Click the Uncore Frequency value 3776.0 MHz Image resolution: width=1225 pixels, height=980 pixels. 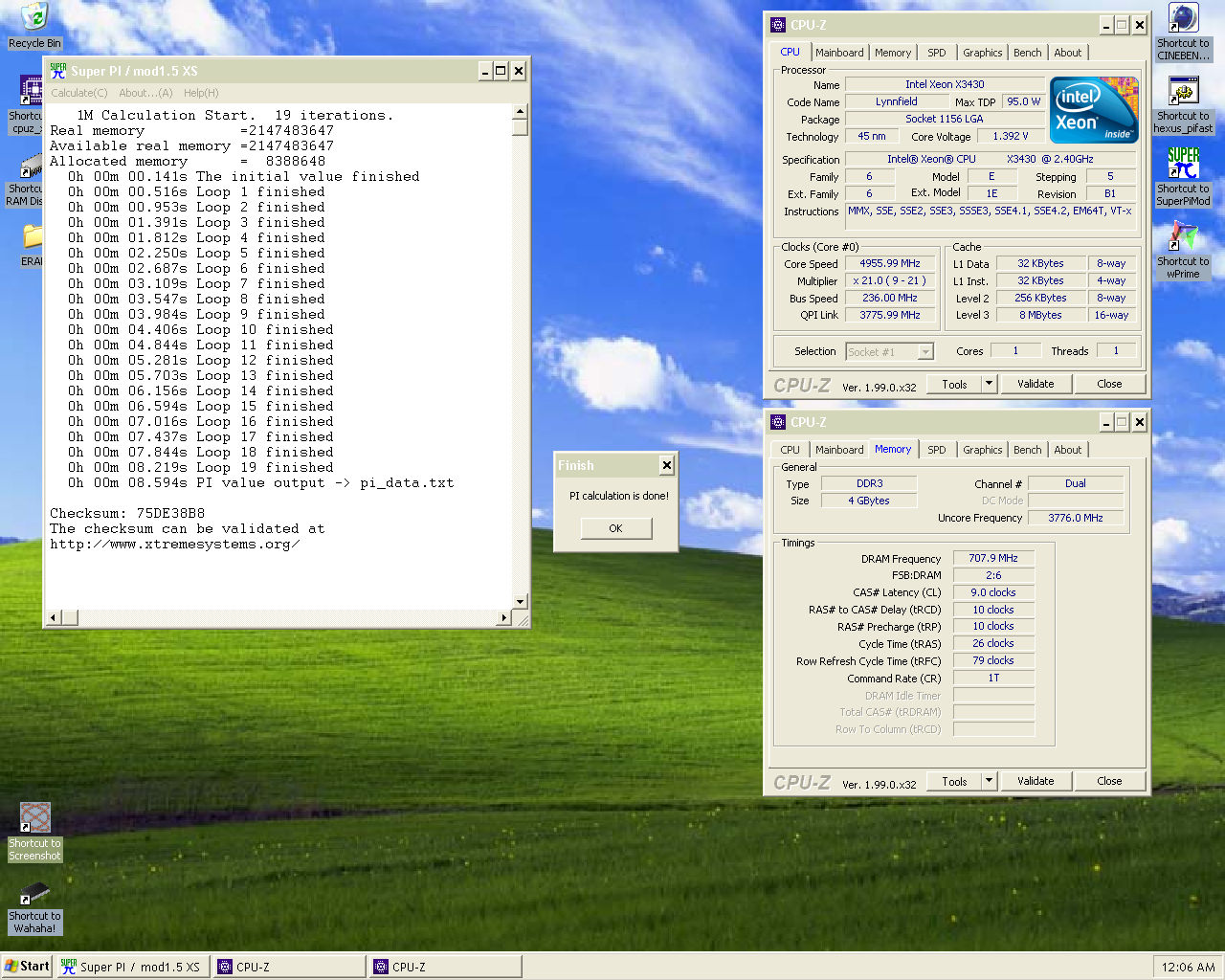tap(1076, 518)
